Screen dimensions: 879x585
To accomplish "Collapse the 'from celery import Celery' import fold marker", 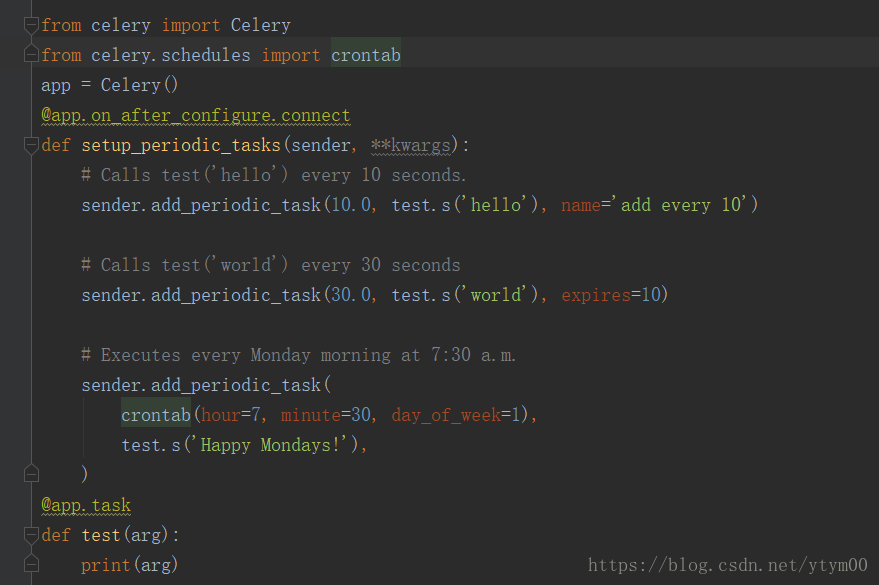I will pyautogui.click(x=31, y=25).
